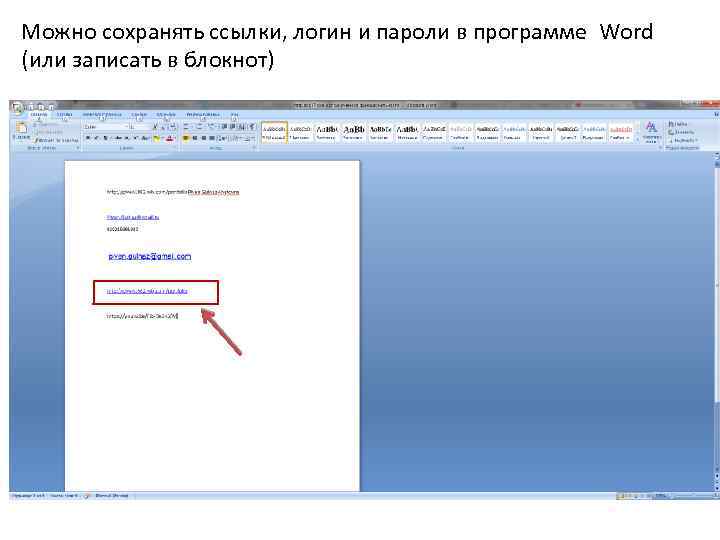The image size is (720, 540).
Task: Select the Heading 1 style thumbnail
Action: 326,133
